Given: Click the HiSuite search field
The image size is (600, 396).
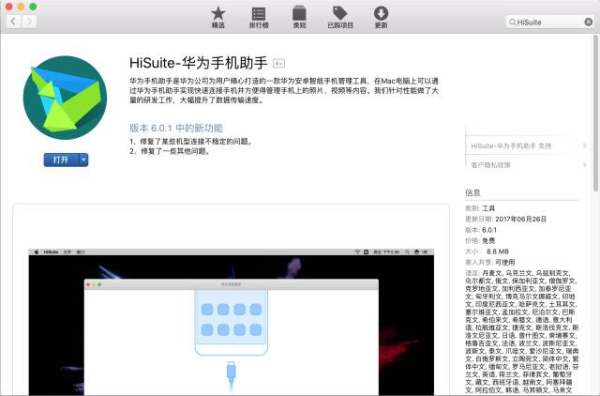Looking at the screenshot, I should (550, 22).
